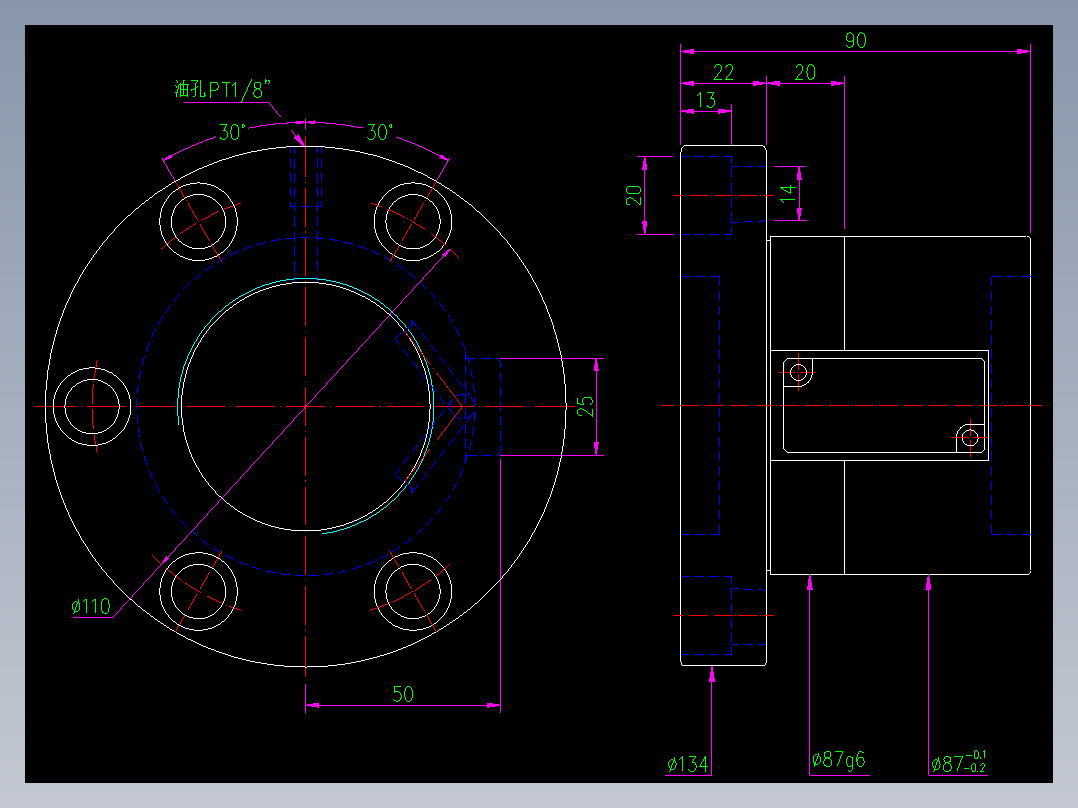Click the ø87g6 diameter label
The height and width of the screenshot is (808, 1078).
coord(839,760)
